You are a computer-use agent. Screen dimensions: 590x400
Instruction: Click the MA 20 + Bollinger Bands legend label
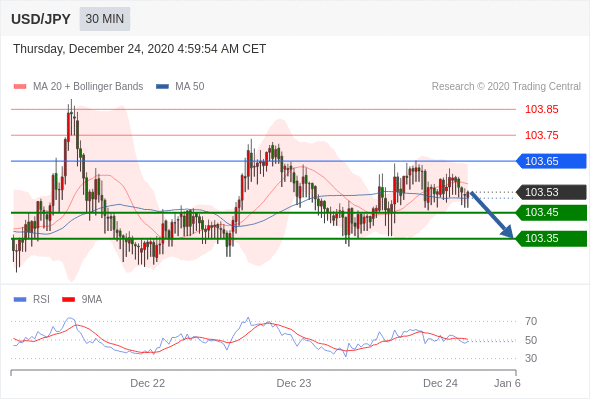(88, 87)
